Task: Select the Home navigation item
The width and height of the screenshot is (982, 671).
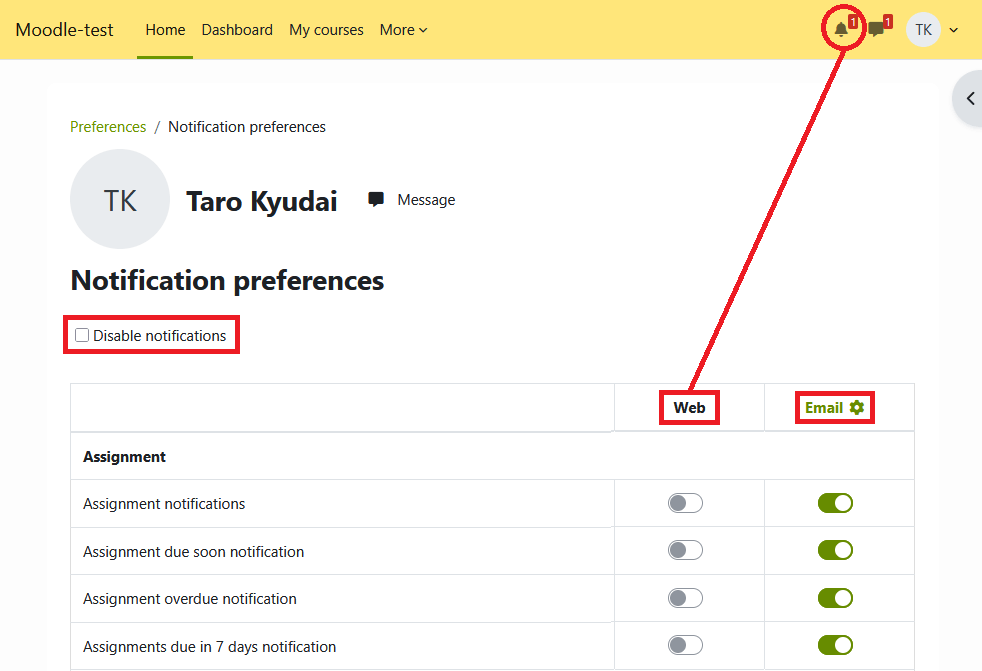Action: 165,30
